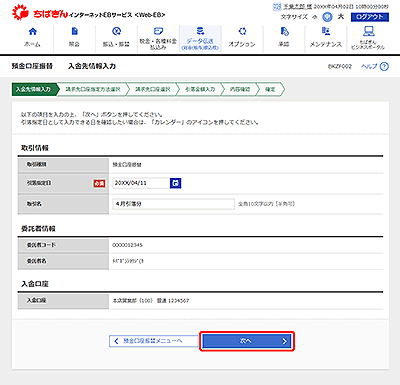
Task: Click the 取引情報 section heading
Action: [x=35, y=148]
